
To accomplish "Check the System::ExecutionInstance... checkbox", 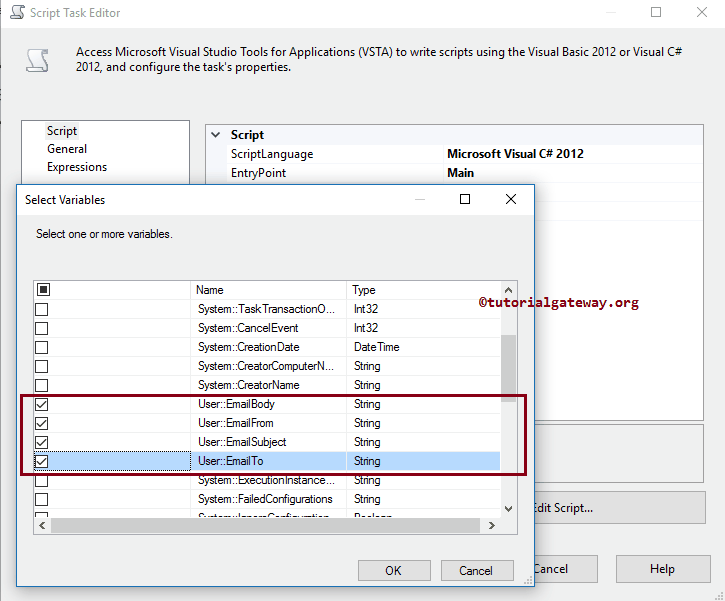I will (x=42, y=481).
